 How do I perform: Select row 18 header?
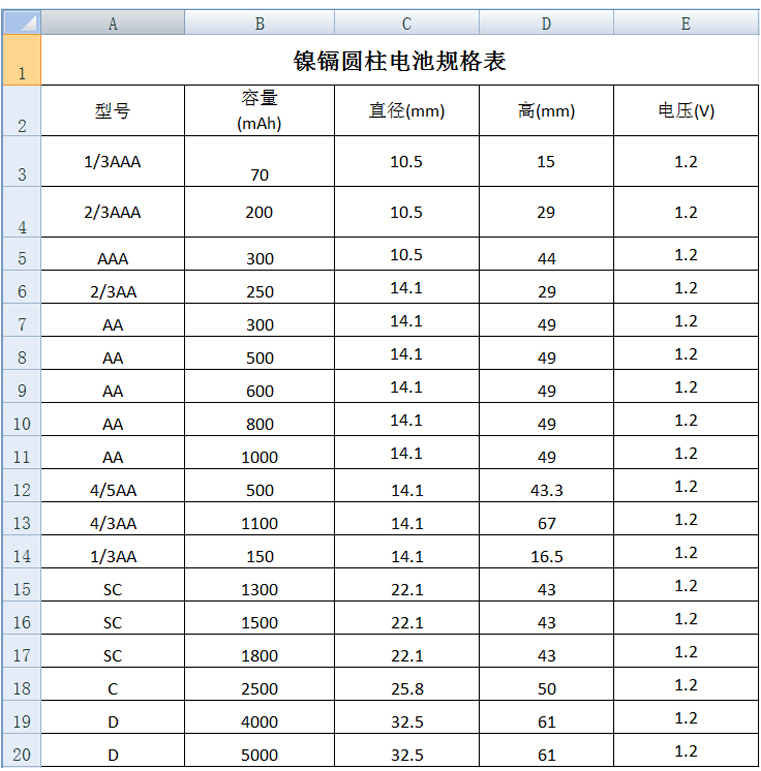[22, 684]
